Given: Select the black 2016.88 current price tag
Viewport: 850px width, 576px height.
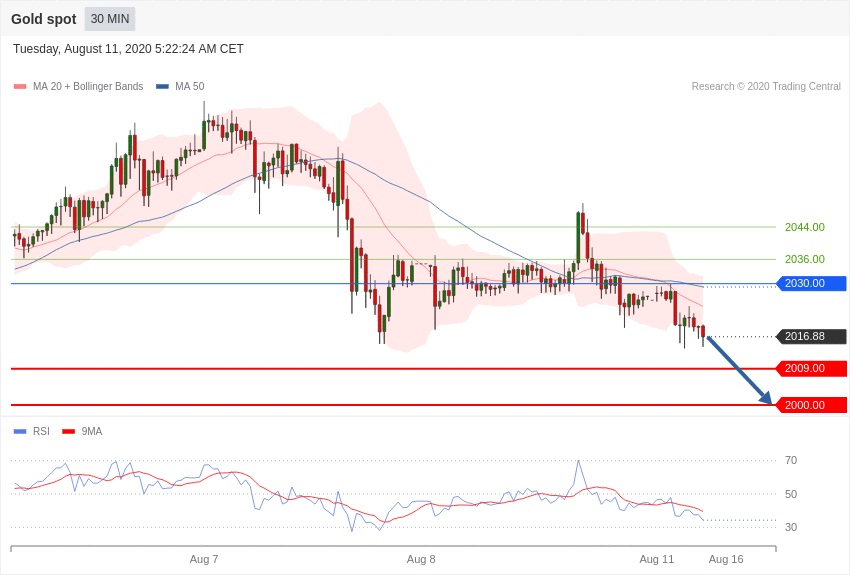Looking at the screenshot, I should [811, 337].
